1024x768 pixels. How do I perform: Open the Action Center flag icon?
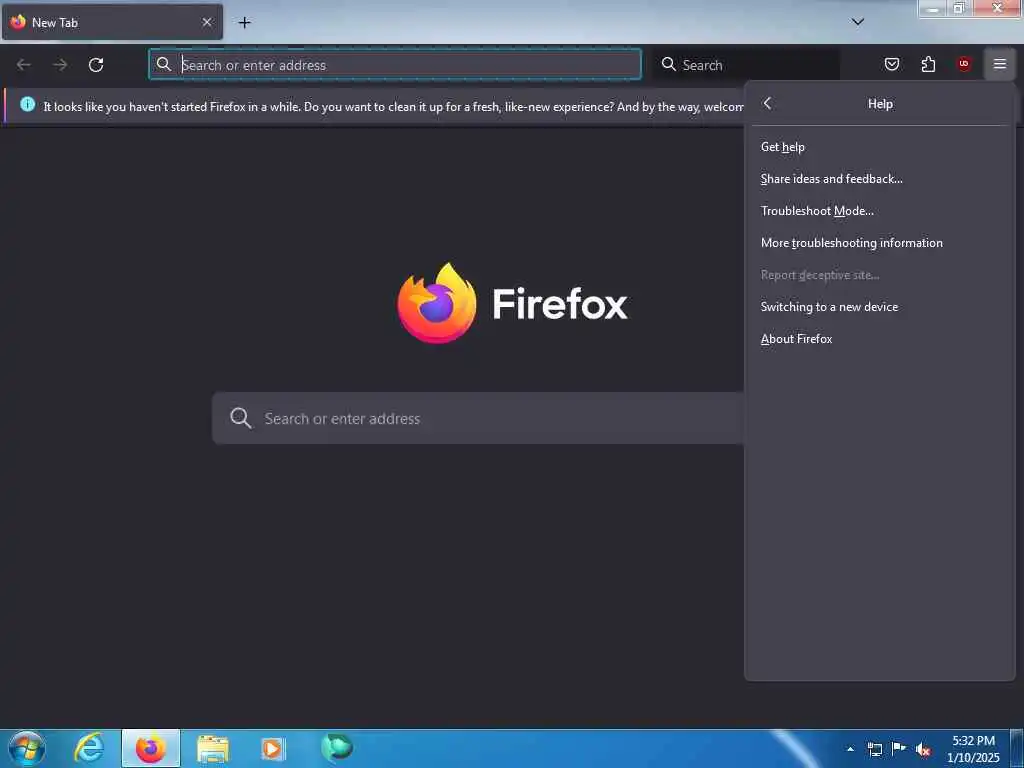(899, 749)
